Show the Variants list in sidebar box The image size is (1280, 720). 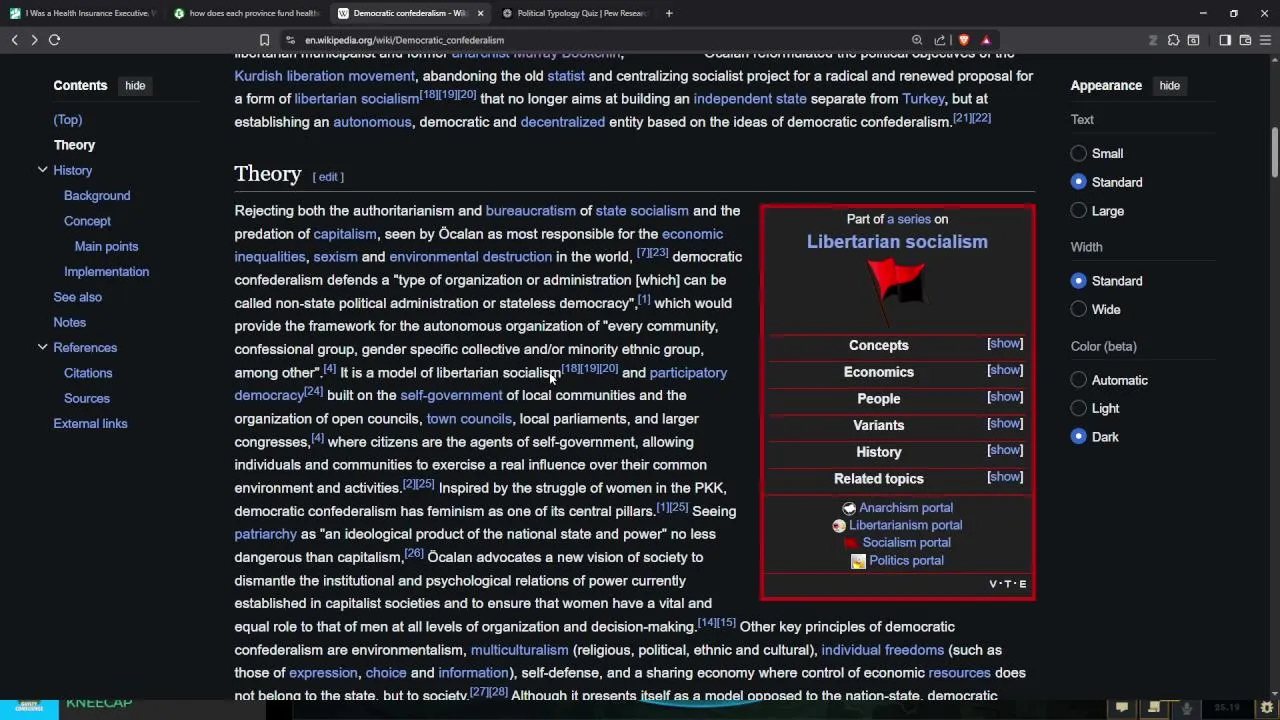click(1005, 424)
